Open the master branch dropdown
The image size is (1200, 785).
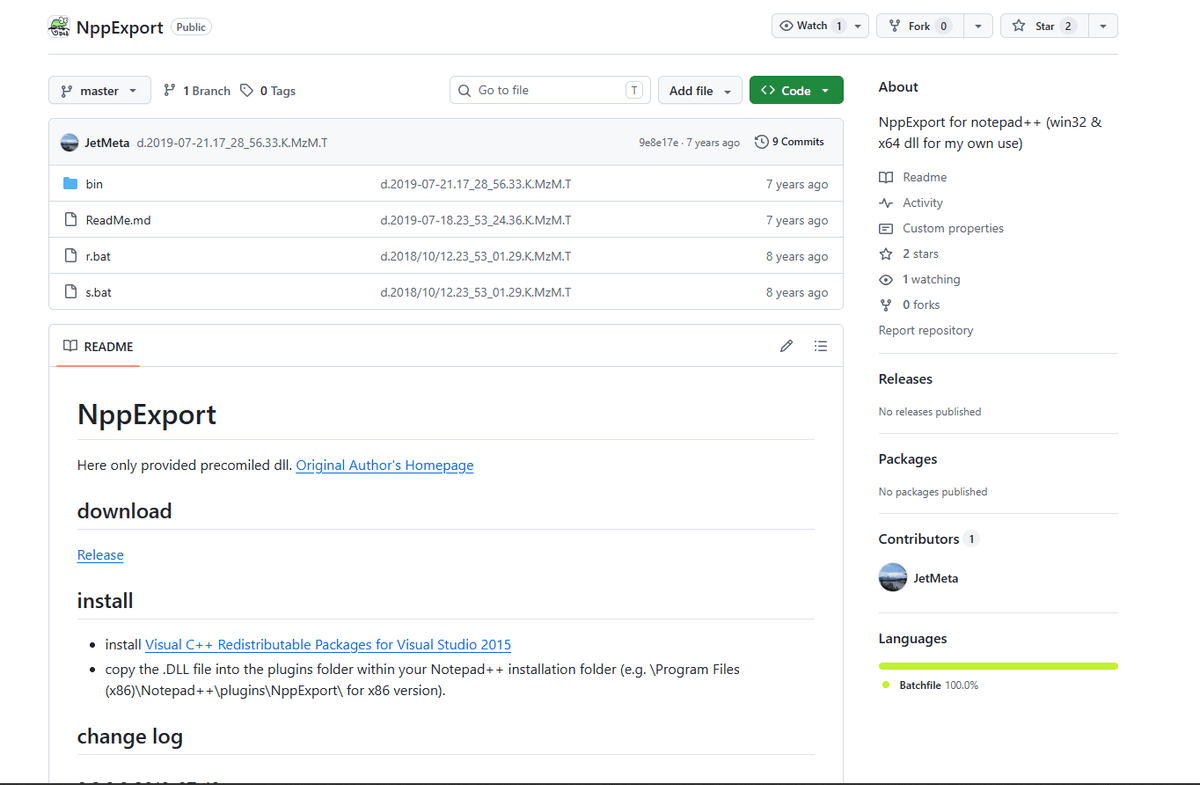point(99,90)
